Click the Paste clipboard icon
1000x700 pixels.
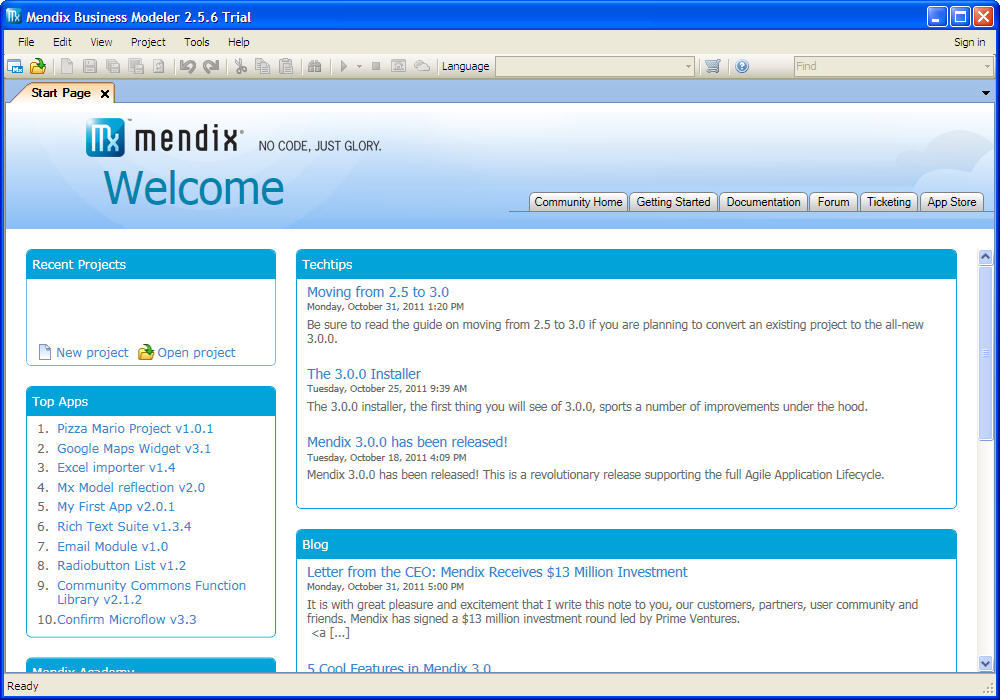click(286, 66)
